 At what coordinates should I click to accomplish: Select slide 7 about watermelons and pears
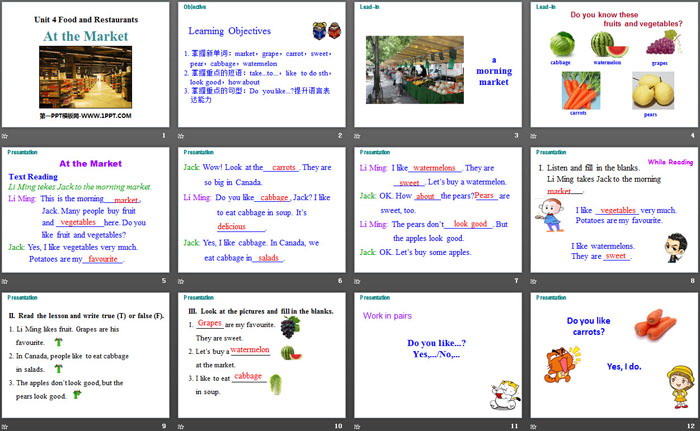click(x=437, y=217)
